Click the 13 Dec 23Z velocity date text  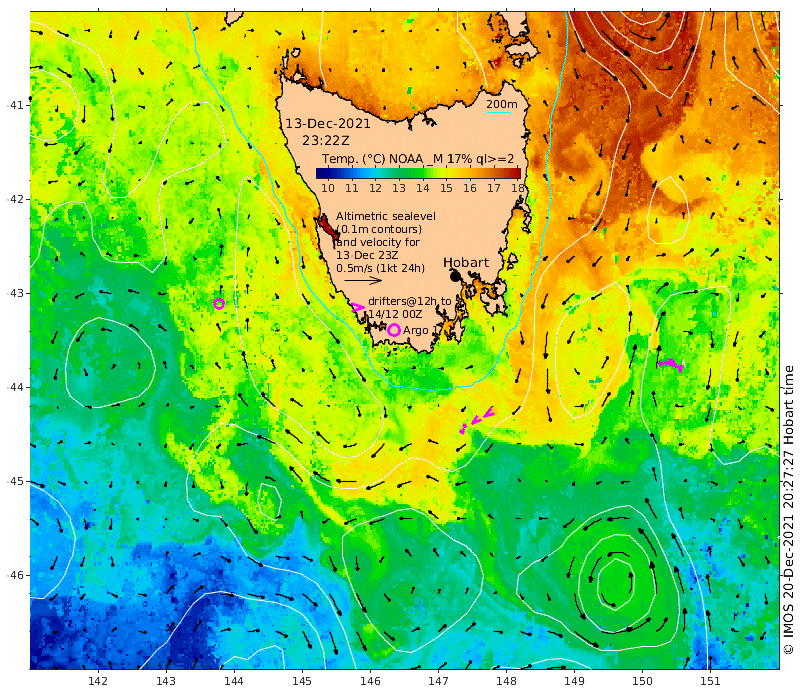(367, 255)
